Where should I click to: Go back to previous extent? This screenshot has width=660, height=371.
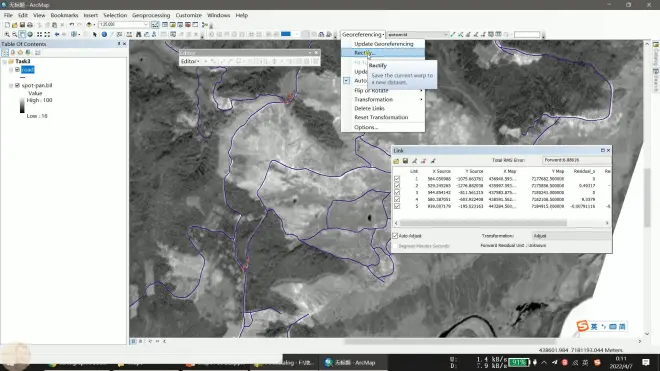pos(57,35)
